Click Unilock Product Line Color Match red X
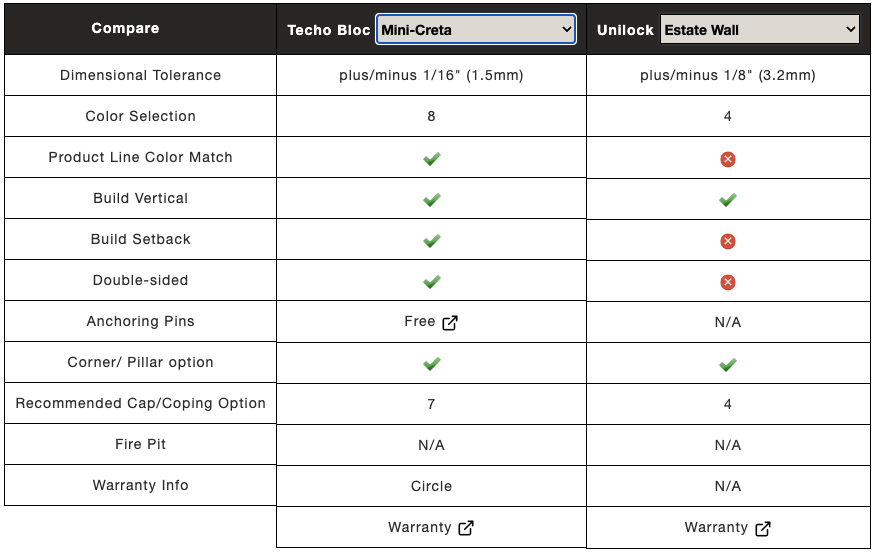 tap(728, 160)
